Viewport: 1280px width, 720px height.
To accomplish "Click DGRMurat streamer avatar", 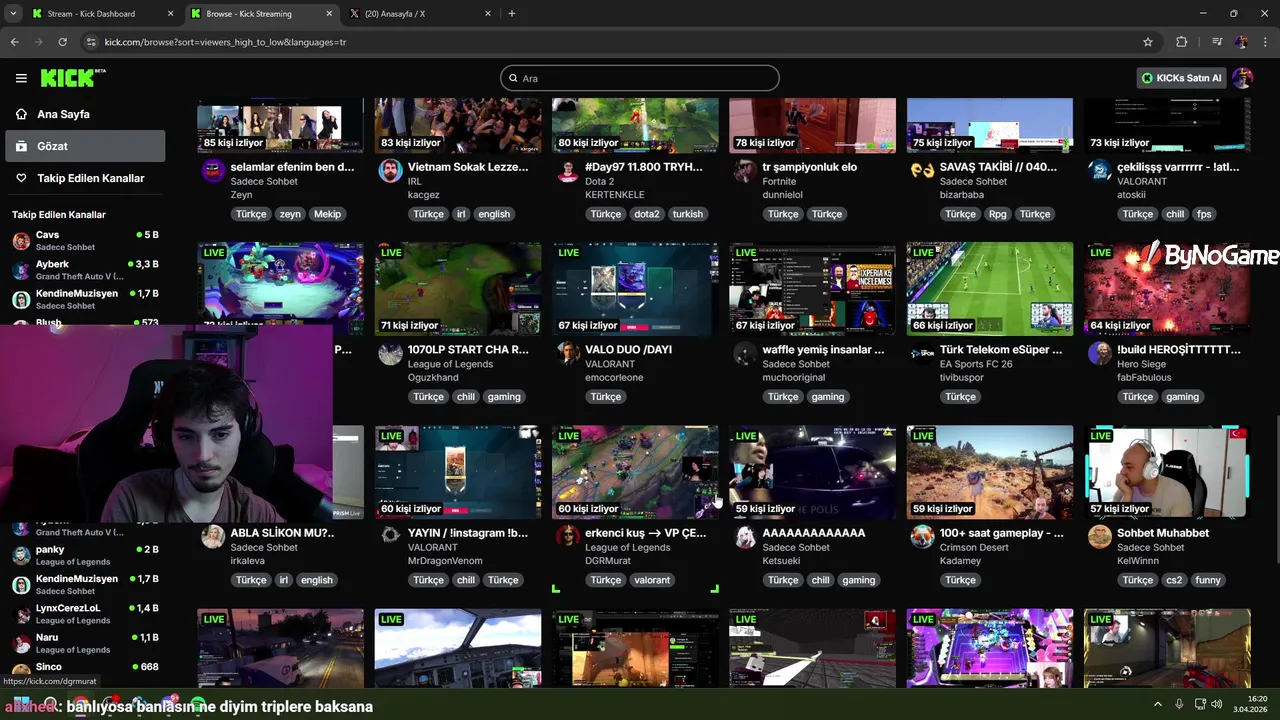I will (x=568, y=536).
